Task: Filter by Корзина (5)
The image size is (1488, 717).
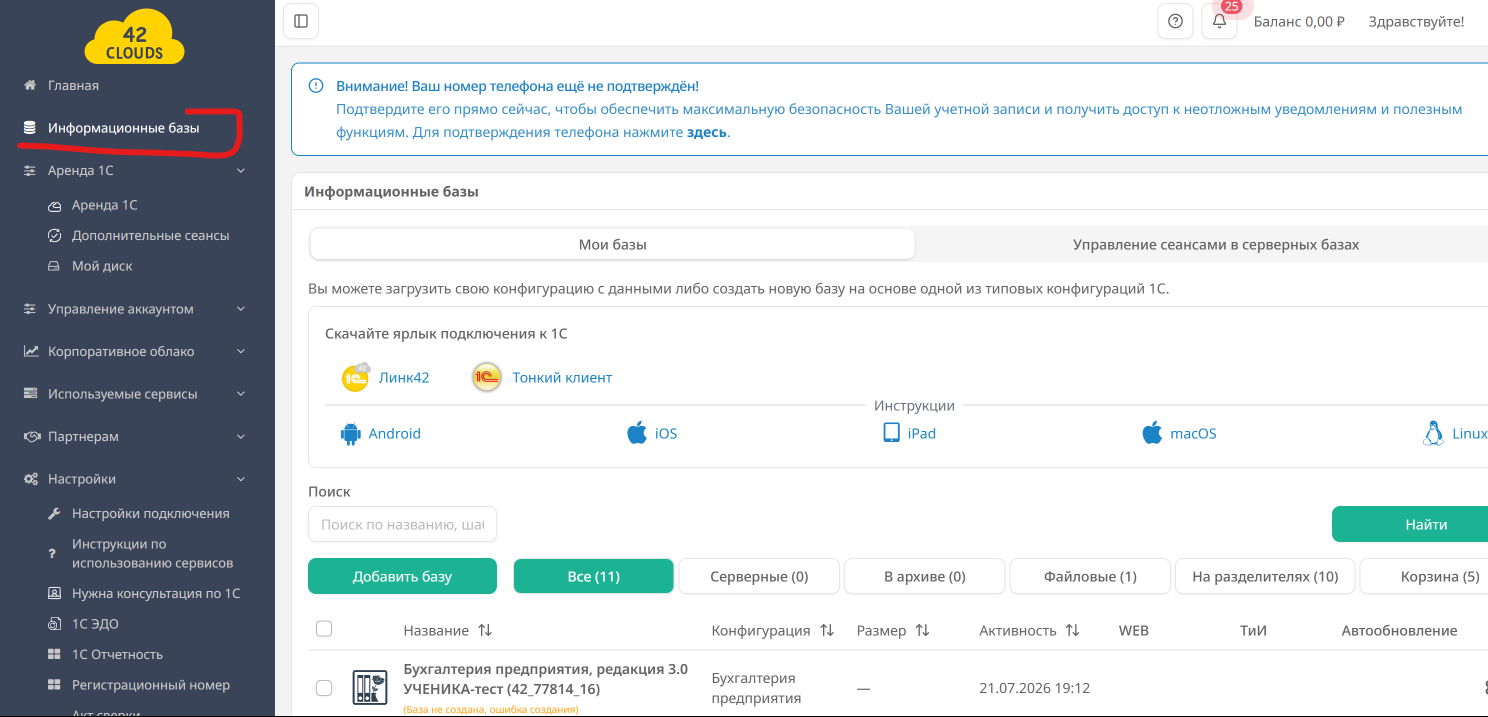Action: (x=1425, y=576)
